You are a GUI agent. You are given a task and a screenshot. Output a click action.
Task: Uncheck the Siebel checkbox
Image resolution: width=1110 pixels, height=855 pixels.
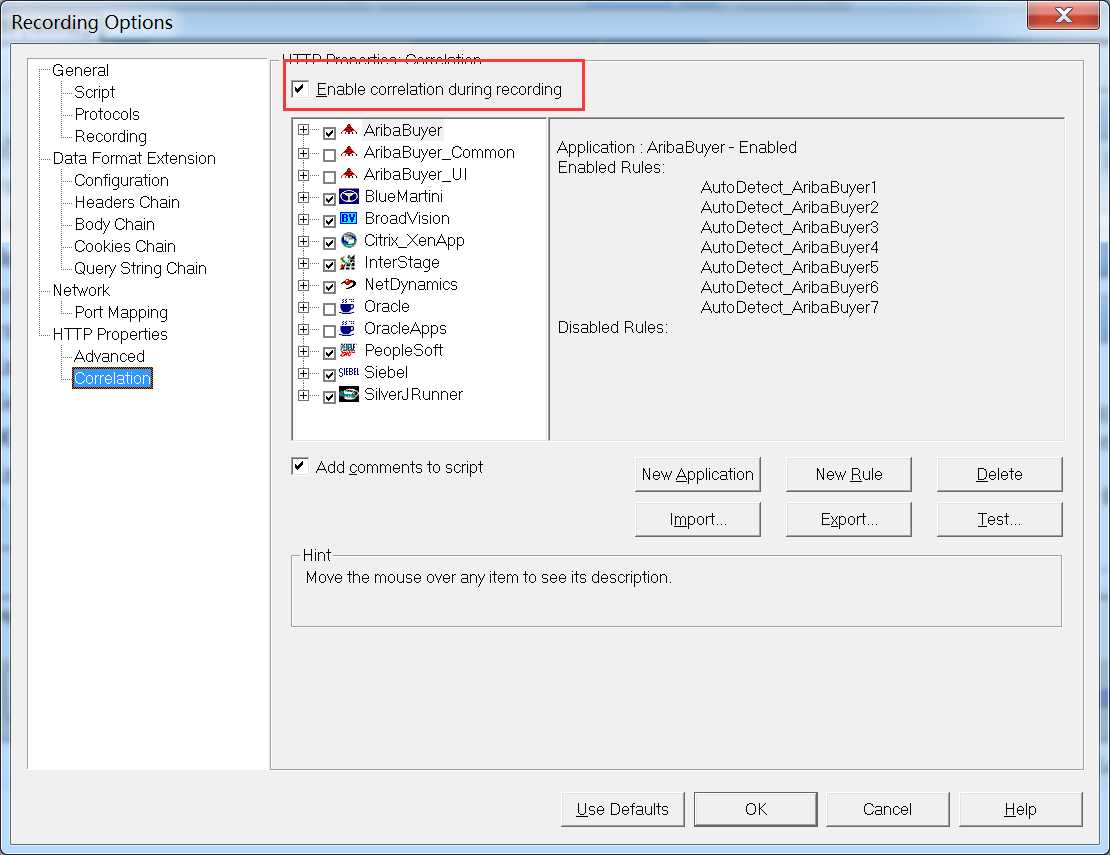[x=329, y=374]
